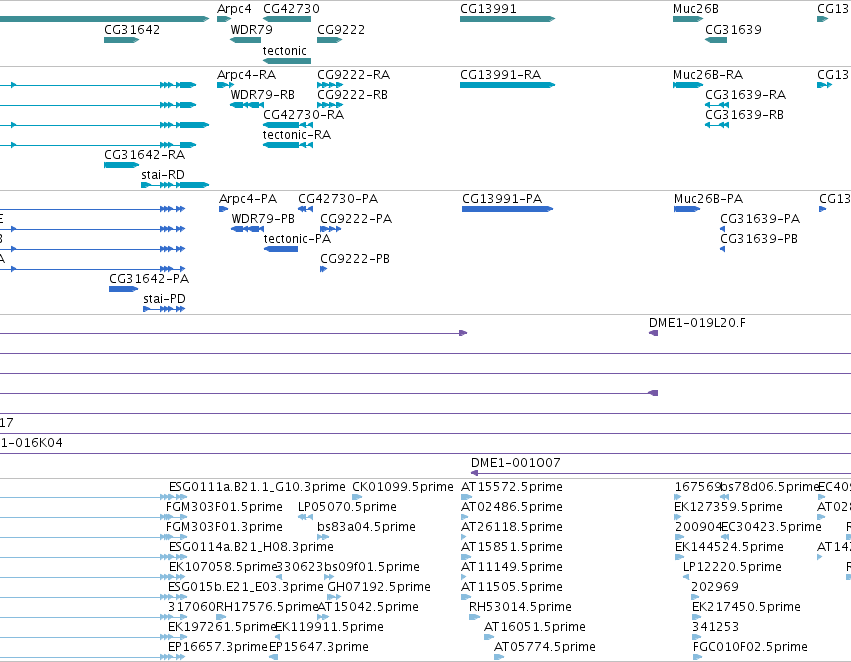The image size is (851, 662).
Task: Select the AT15851.5prime EST
Action: [465, 558]
